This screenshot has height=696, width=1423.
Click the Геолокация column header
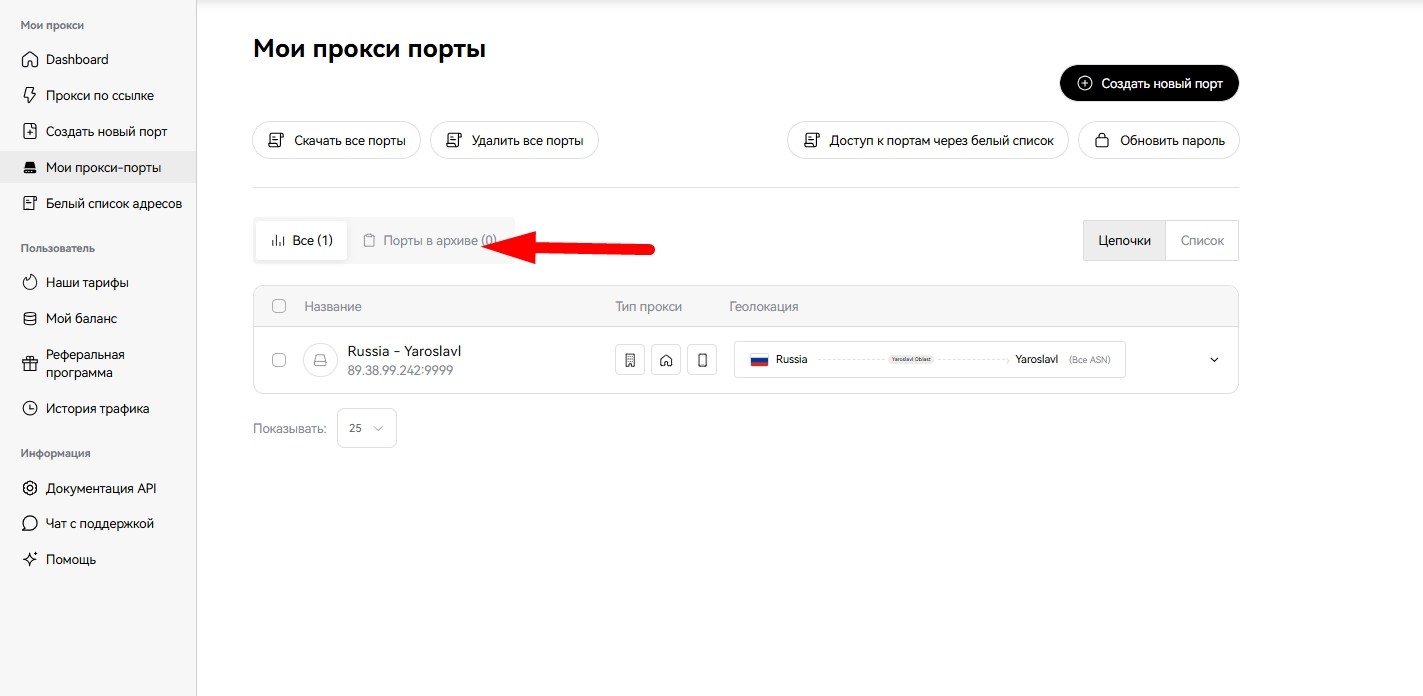click(x=764, y=306)
